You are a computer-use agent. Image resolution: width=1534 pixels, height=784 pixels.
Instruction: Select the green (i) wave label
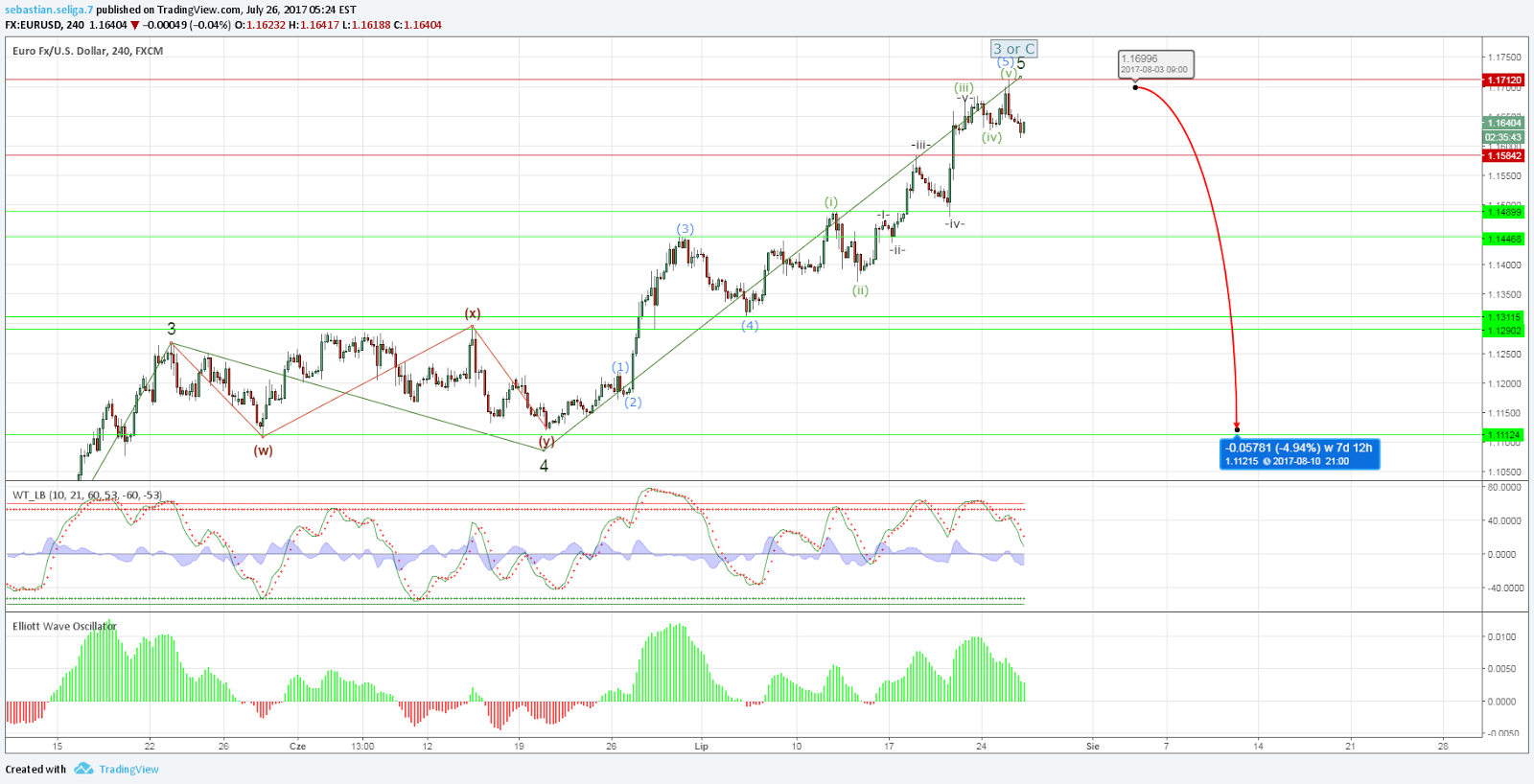(x=831, y=202)
